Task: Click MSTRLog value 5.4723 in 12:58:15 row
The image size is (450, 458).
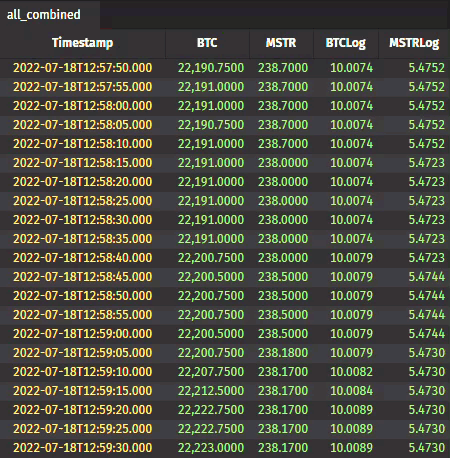Action: pyautogui.click(x=427, y=163)
